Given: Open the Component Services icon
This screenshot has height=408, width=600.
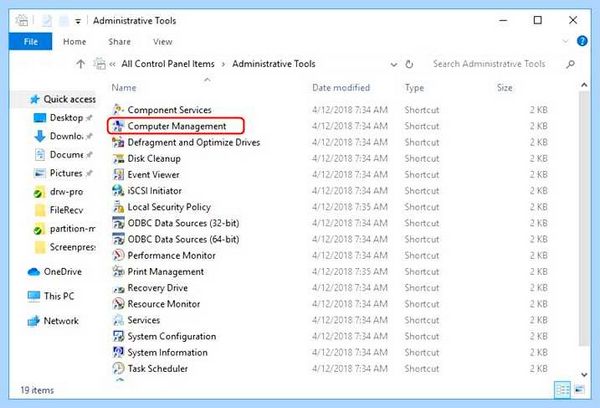Looking at the screenshot, I should [x=118, y=110].
